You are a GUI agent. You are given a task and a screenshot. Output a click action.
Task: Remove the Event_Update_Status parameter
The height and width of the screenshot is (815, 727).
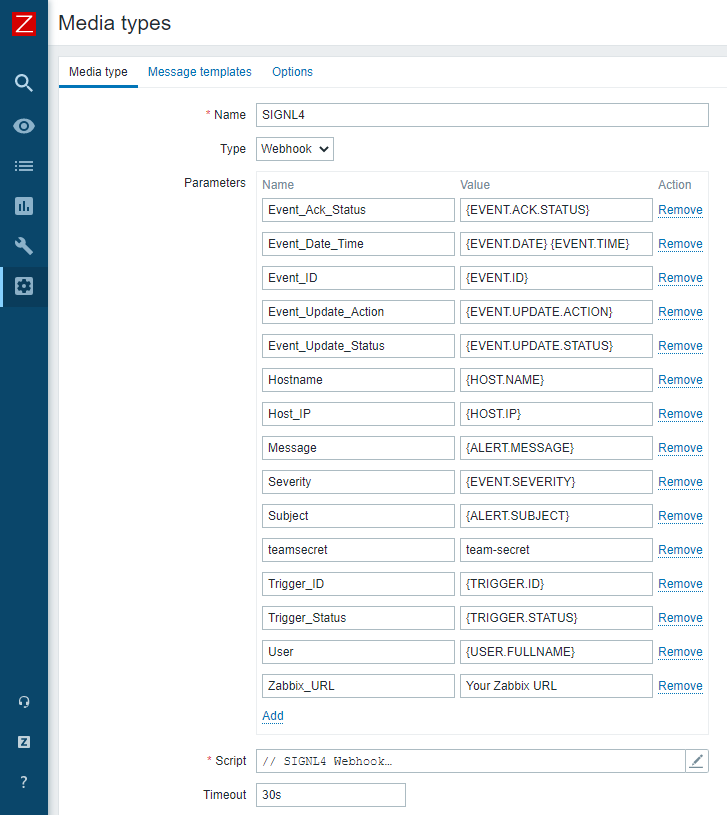tap(680, 346)
